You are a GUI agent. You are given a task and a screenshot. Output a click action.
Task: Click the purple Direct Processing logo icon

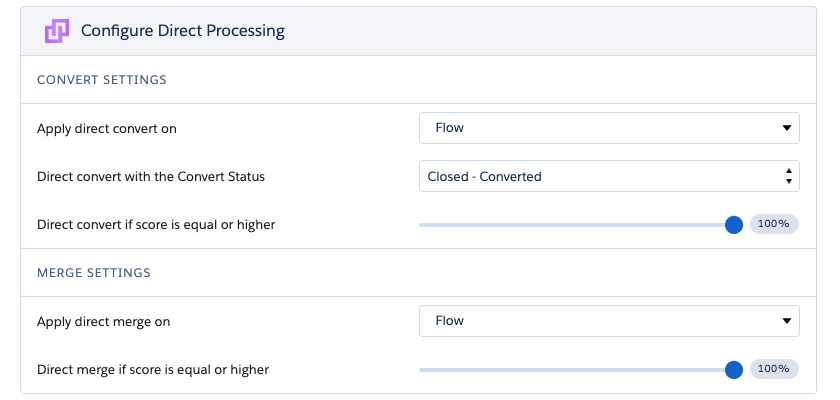click(56, 31)
